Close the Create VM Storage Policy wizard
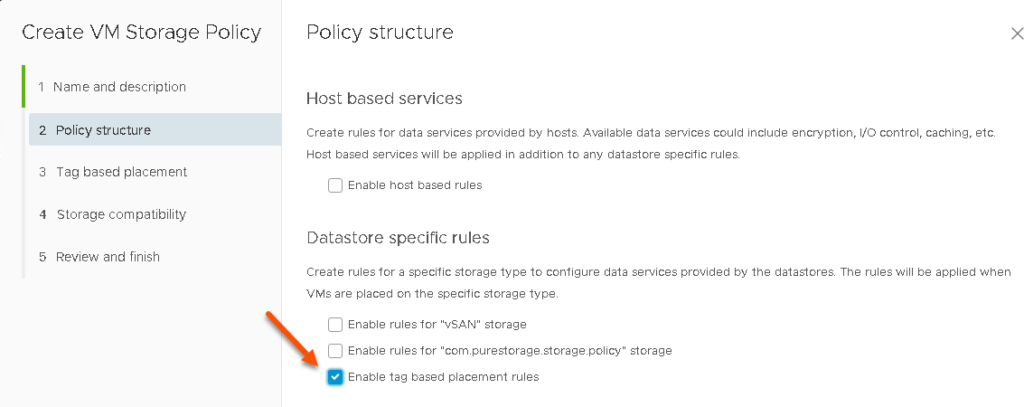This screenshot has width=1024, height=407. click(1017, 33)
